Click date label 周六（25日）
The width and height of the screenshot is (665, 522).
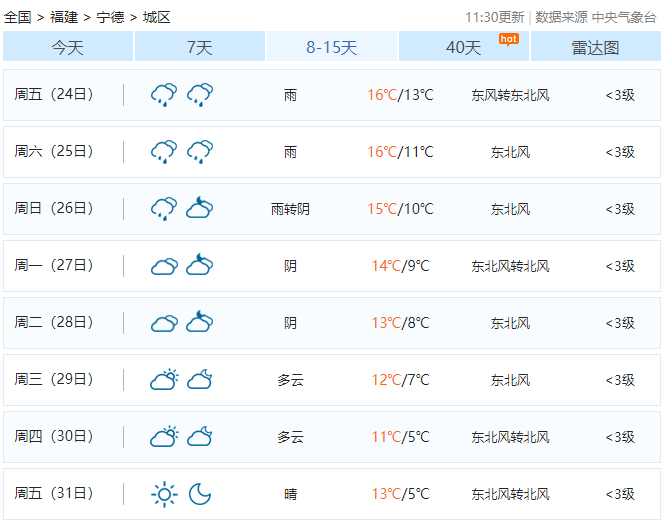pos(54,151)
